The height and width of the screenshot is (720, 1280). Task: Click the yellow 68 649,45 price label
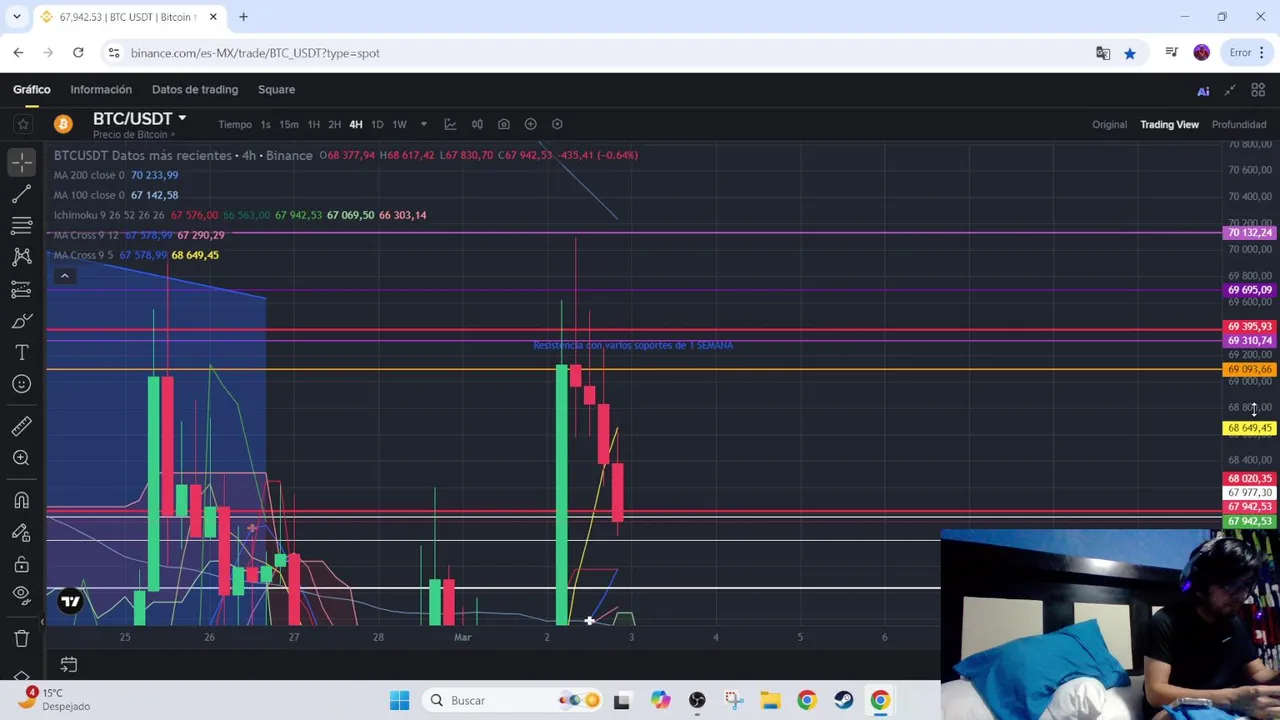click(x=1249, y=428)
